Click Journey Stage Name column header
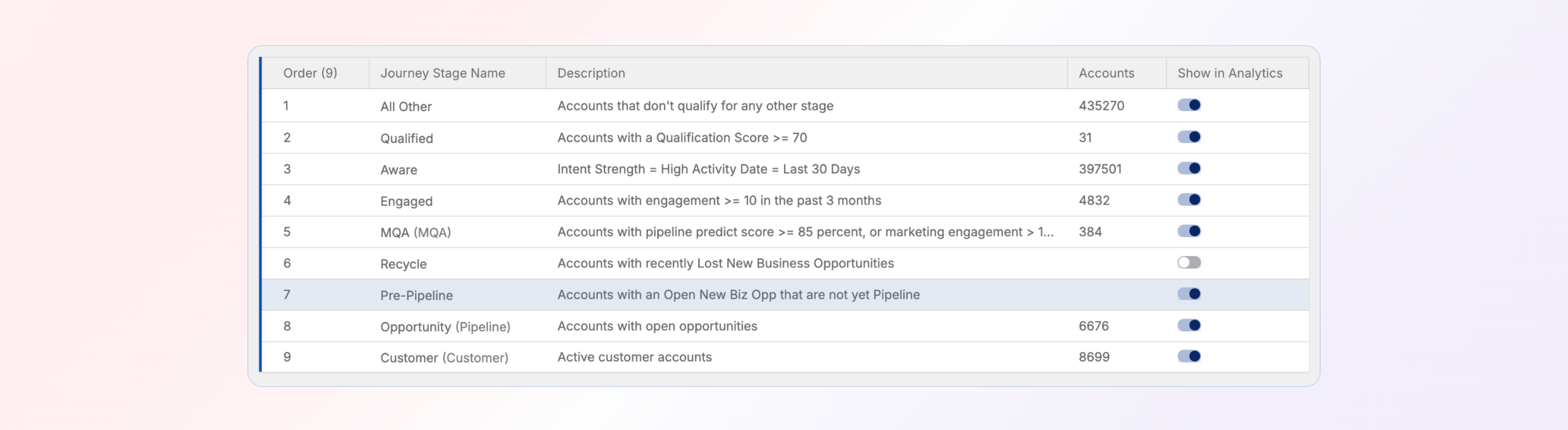This screenshot has height=430, width=1568. [443, 73]
